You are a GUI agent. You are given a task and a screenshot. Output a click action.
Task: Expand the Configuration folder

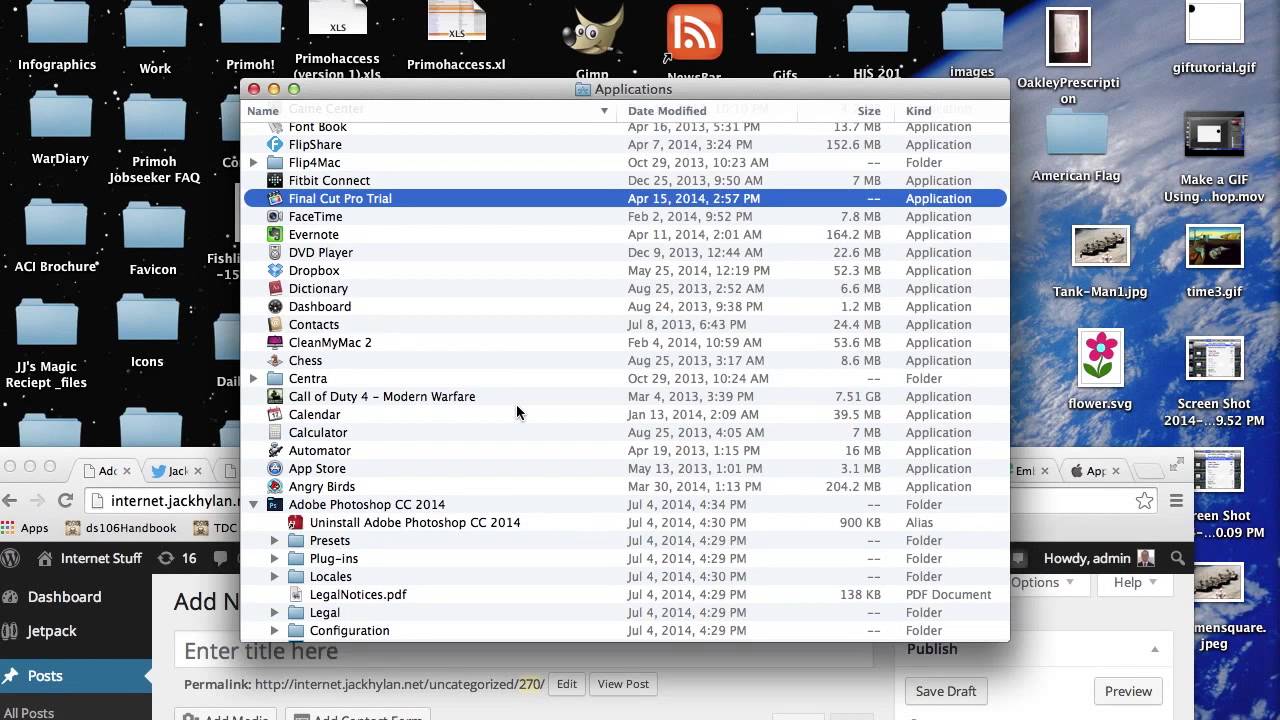(275, 630)
